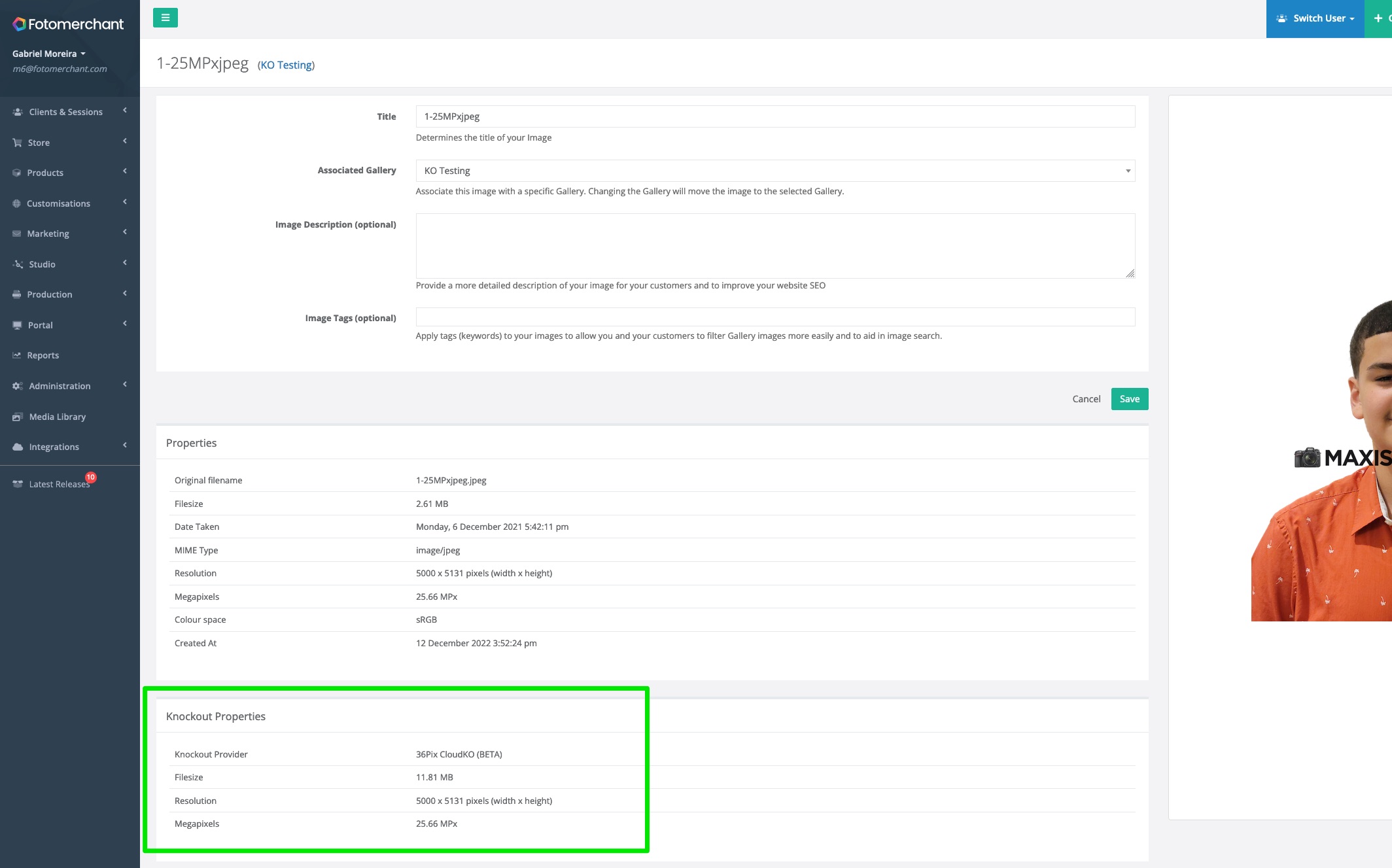Open the KO Testing gallery link
Image resolution: width=1392 pixels, height=868 pixels.
click(287, 65)
